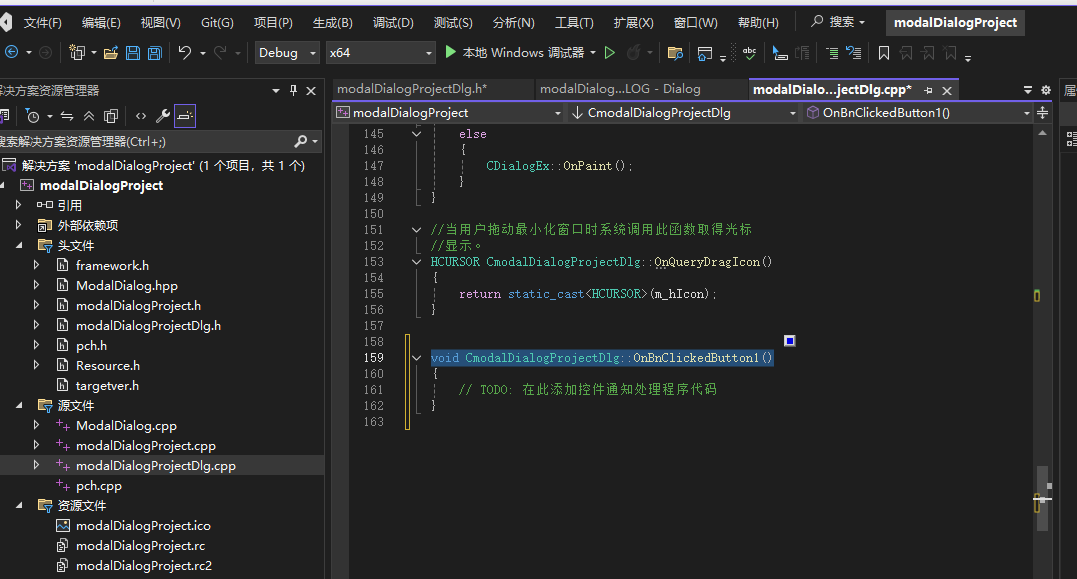Viewport: 1077px width, 579px height.
Task: Click the Navigate Backward arrow icon
Action: (x=11, y=53)
